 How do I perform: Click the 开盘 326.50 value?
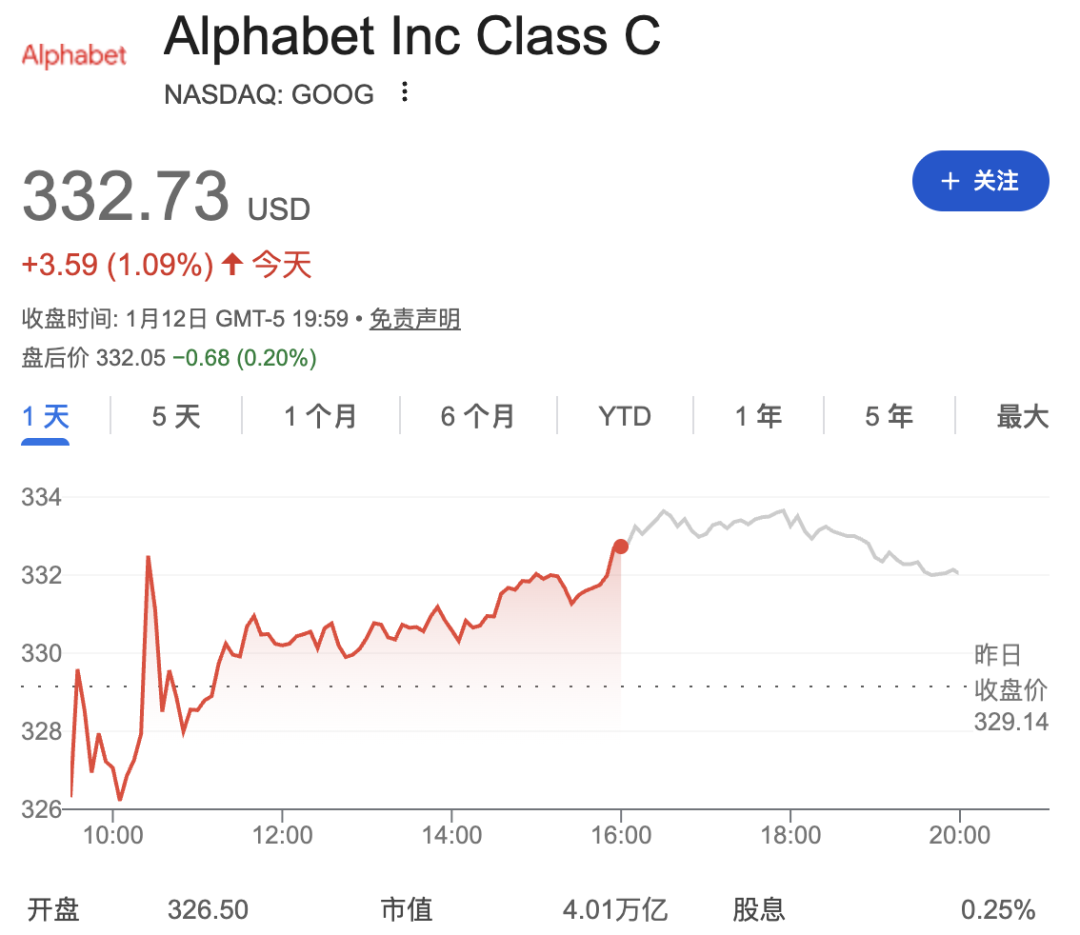click(208, 909)
